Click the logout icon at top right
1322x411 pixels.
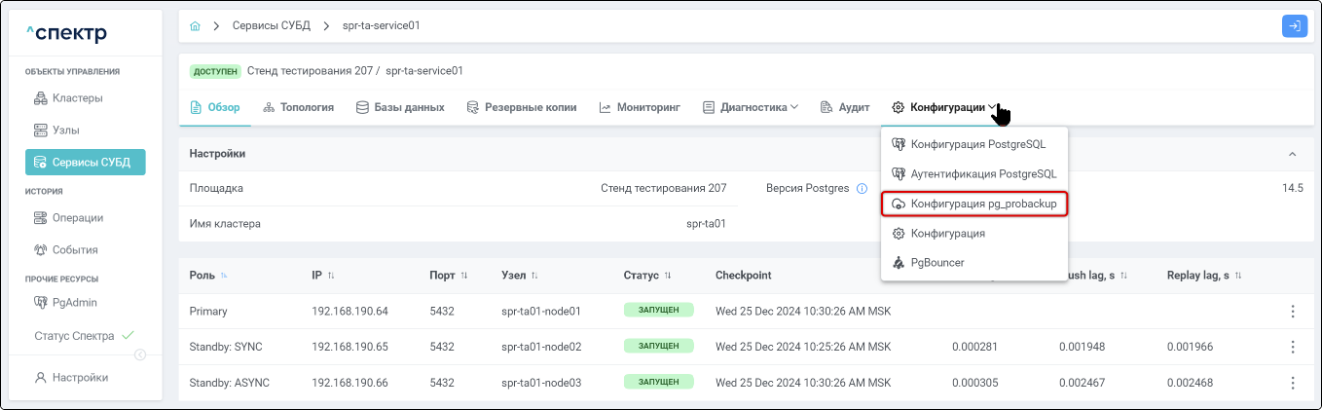pyautogui.click(x=1294, y=26)
